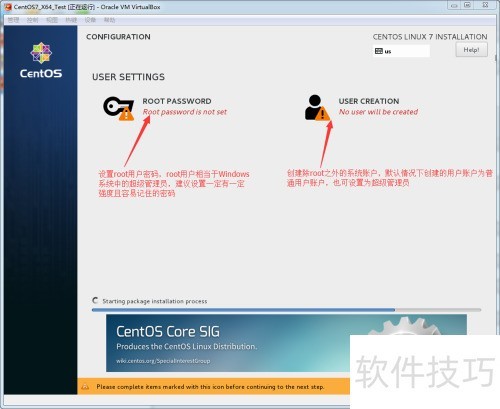Viewport: 500px width, 409px height.
Task: Click 'CENTOS LINUX 7 INSTALLATION' title
Action: tap(430, 37)
